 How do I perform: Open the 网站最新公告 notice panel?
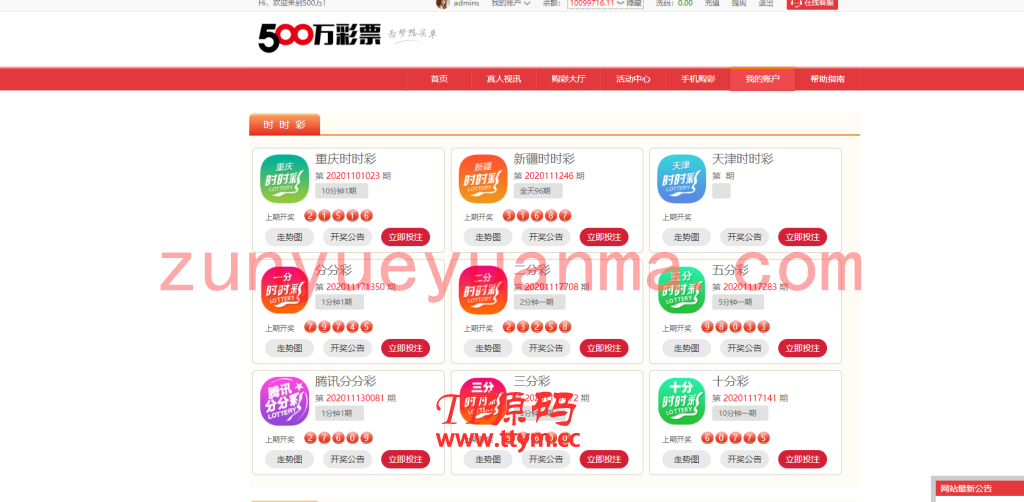(978, 489)
